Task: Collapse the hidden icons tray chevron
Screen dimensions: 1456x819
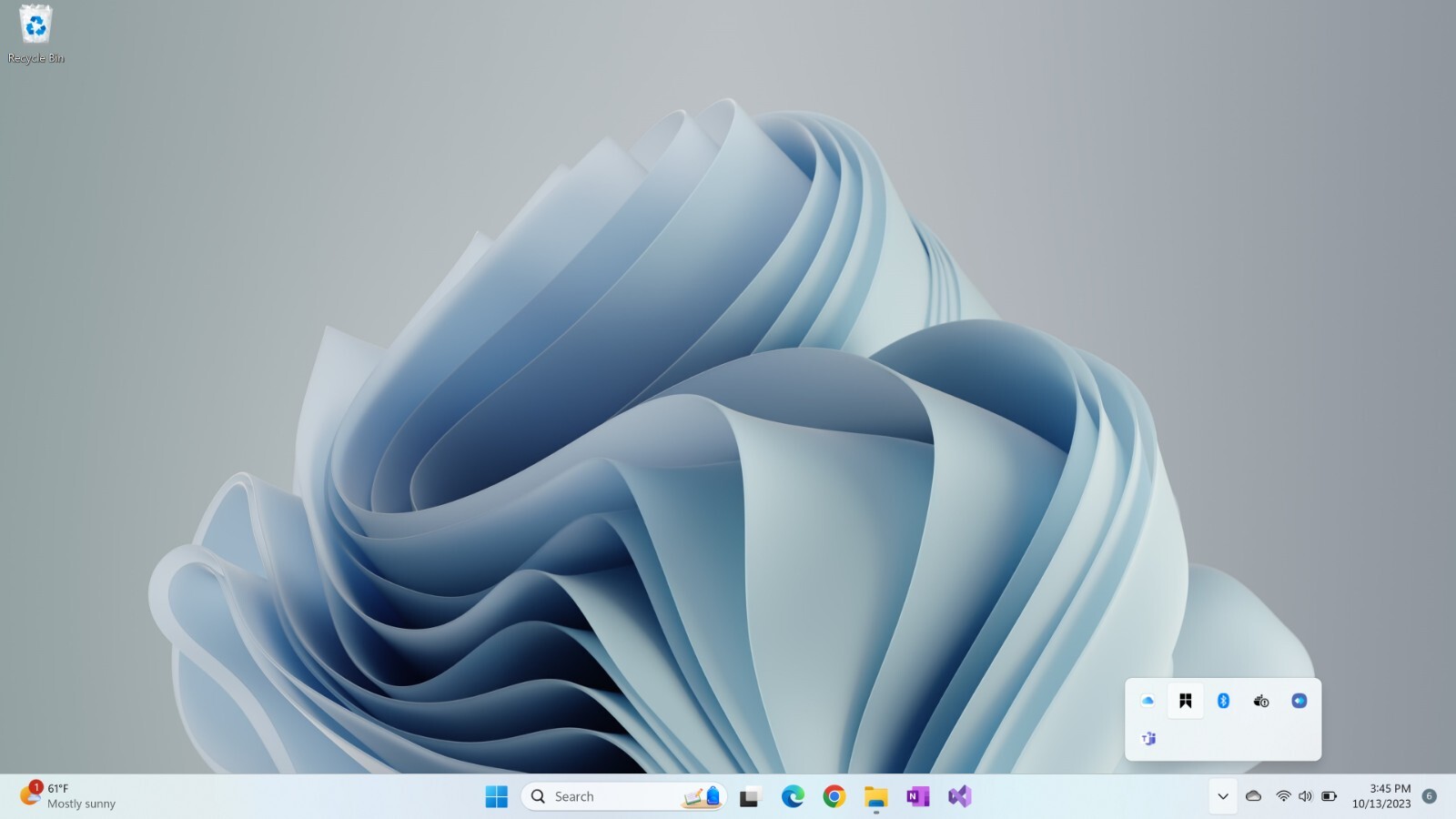Action: pyautogui.click(x=1223, y=796)
